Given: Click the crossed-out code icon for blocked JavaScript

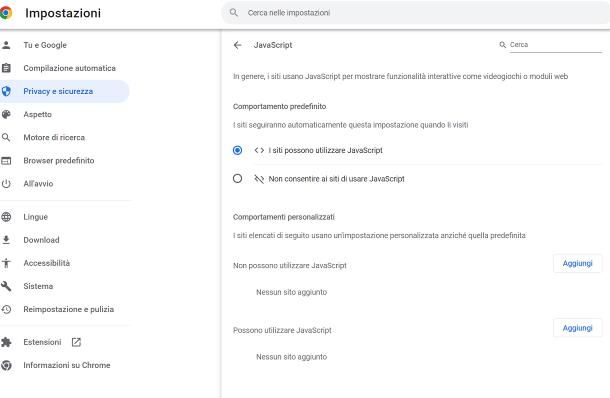Looking at the screenshot, I should (259, 179).
